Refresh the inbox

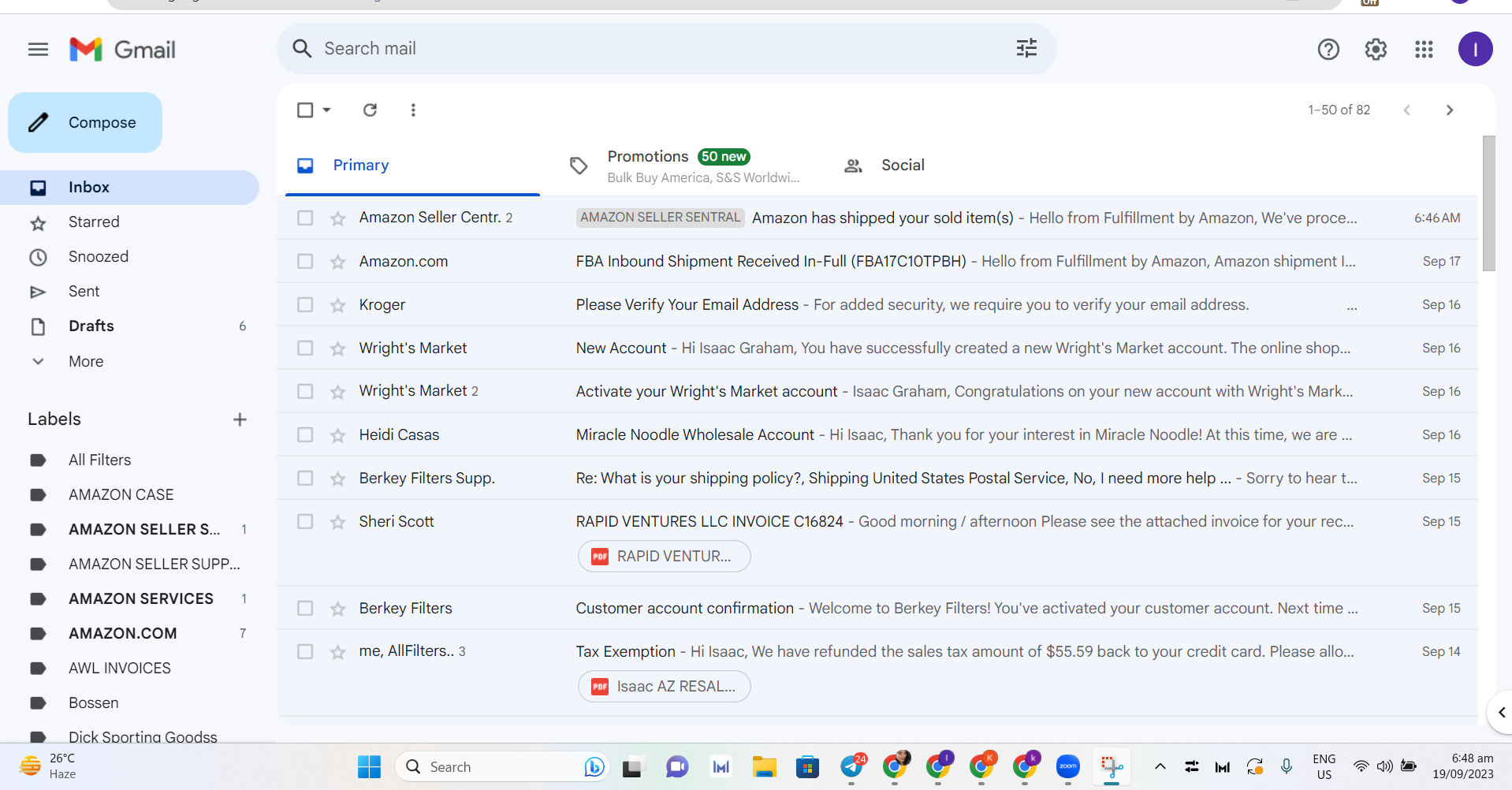[370, 110]
